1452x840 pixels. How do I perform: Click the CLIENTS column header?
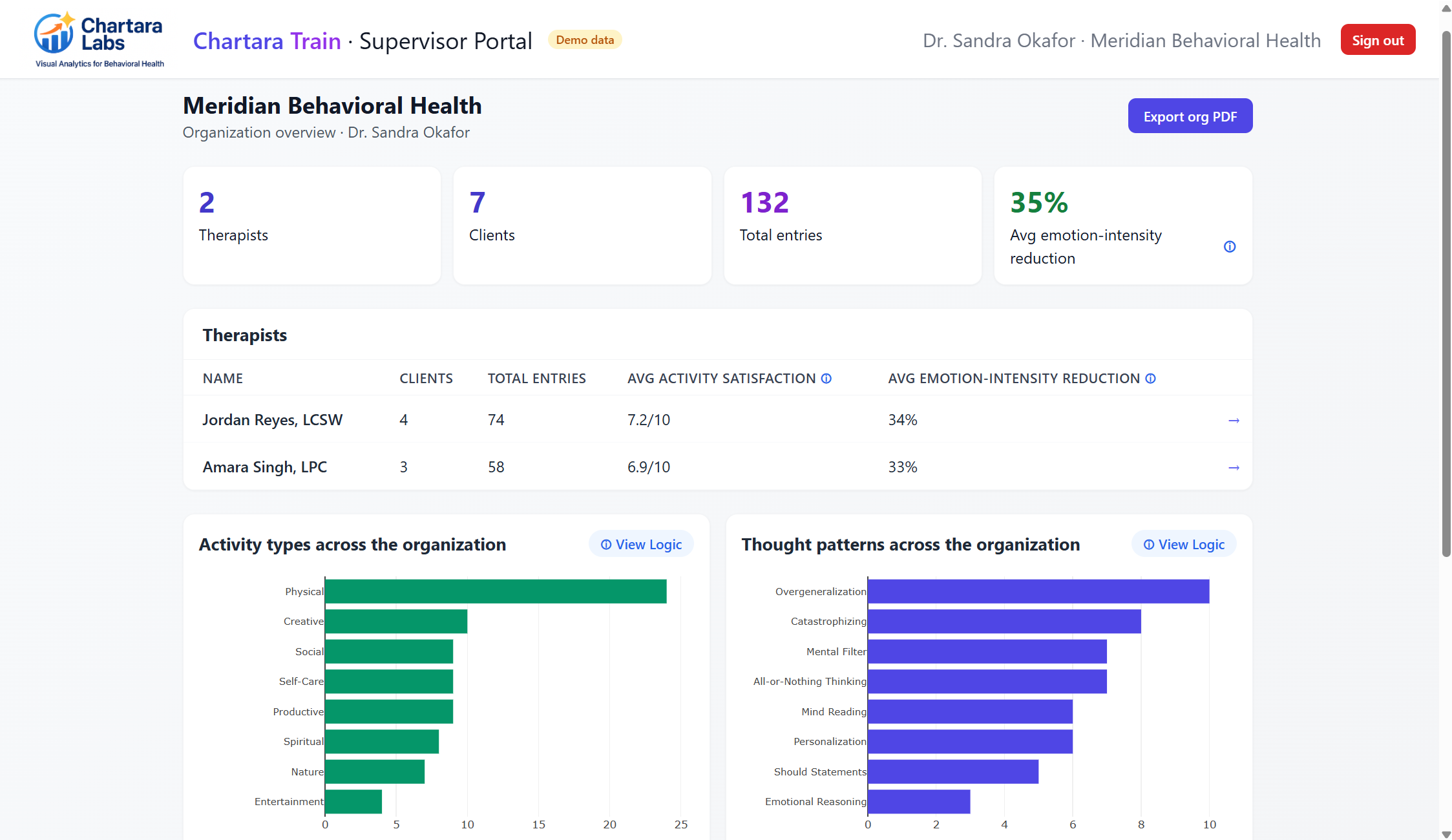click(x=426, y=379)
